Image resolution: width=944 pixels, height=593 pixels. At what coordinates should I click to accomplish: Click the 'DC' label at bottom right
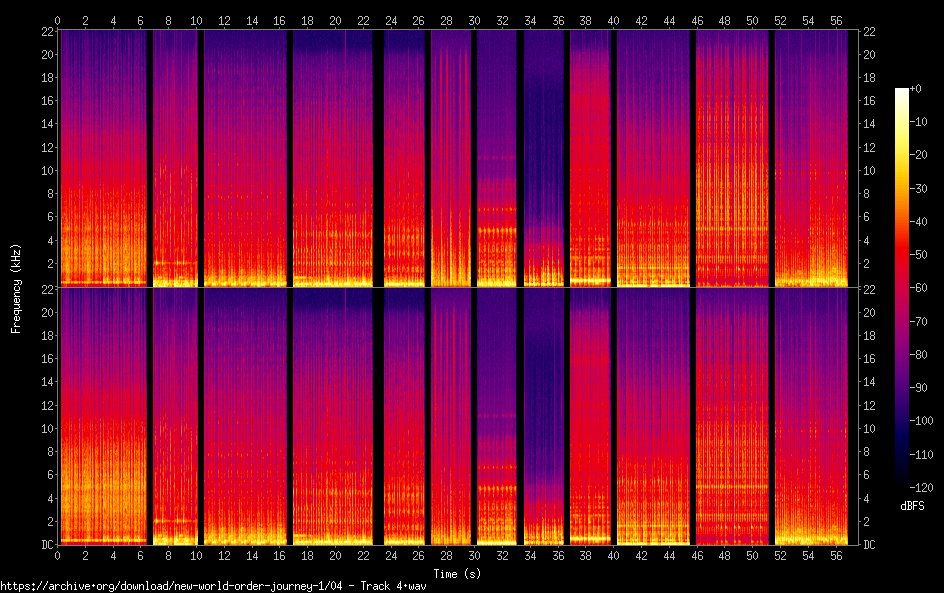tap(870, 545)
